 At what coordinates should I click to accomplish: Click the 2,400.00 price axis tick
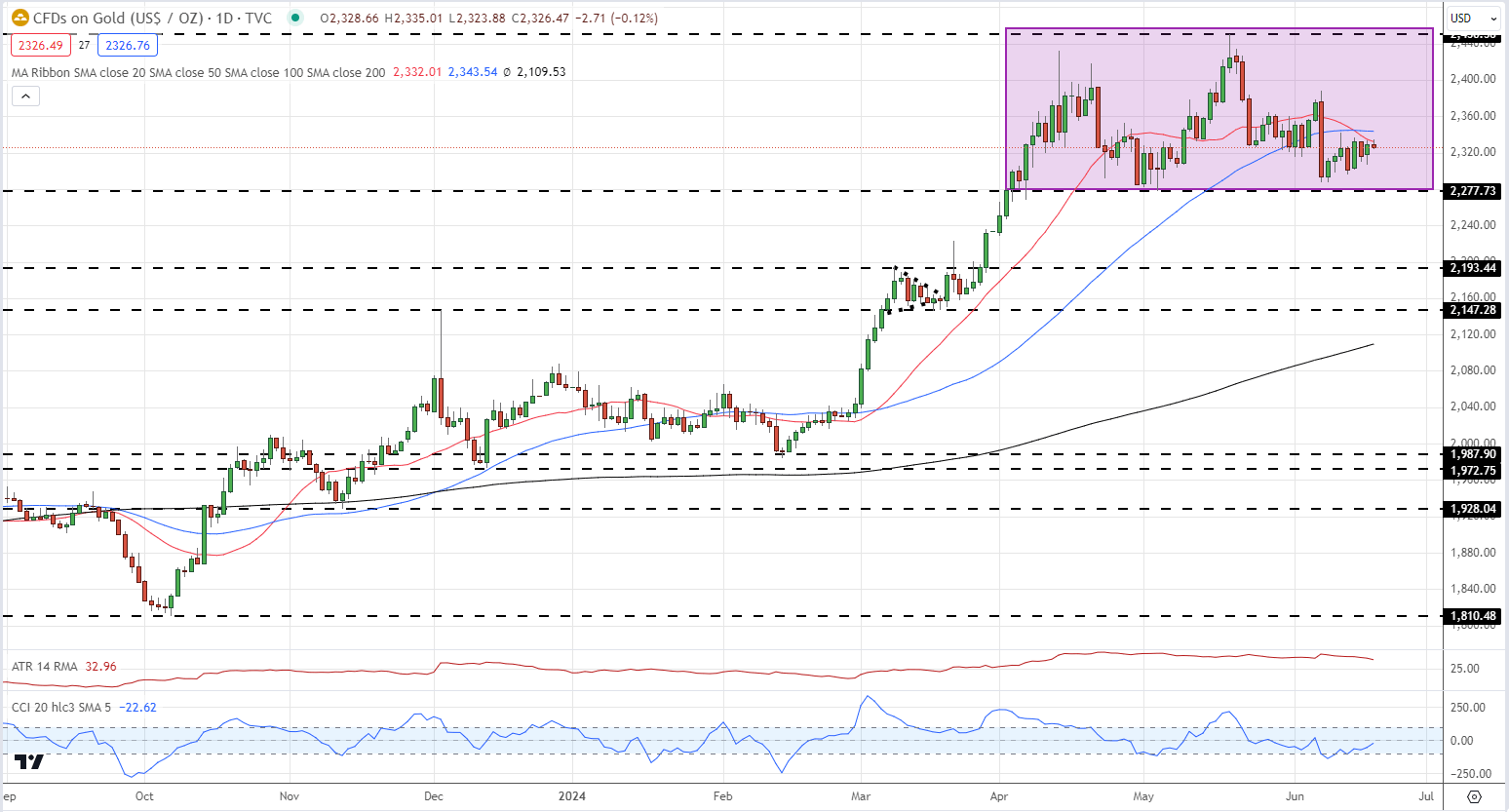[x=1473, y=79]
